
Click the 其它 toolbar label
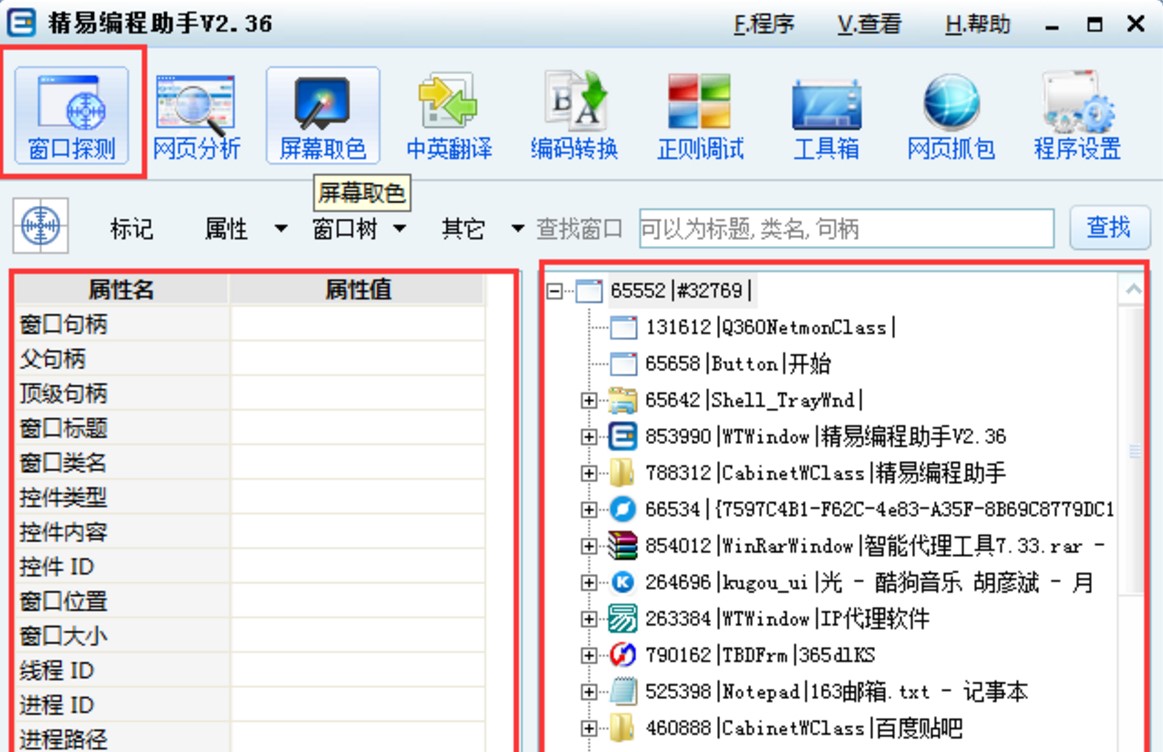point(464,228)
